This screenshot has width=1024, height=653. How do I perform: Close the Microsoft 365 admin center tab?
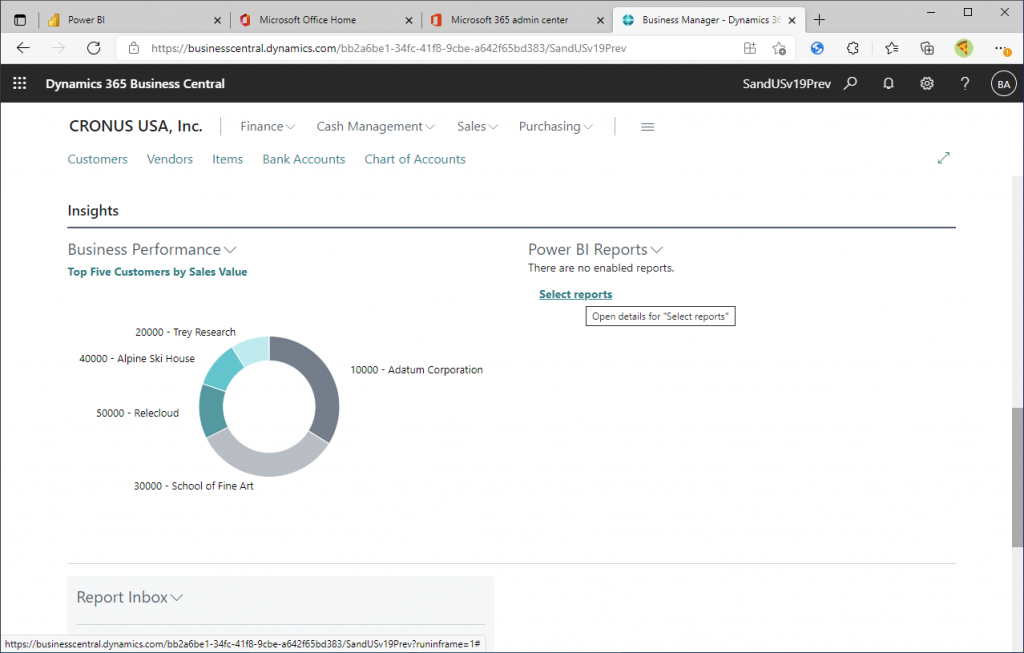click(x=600, y=20)
